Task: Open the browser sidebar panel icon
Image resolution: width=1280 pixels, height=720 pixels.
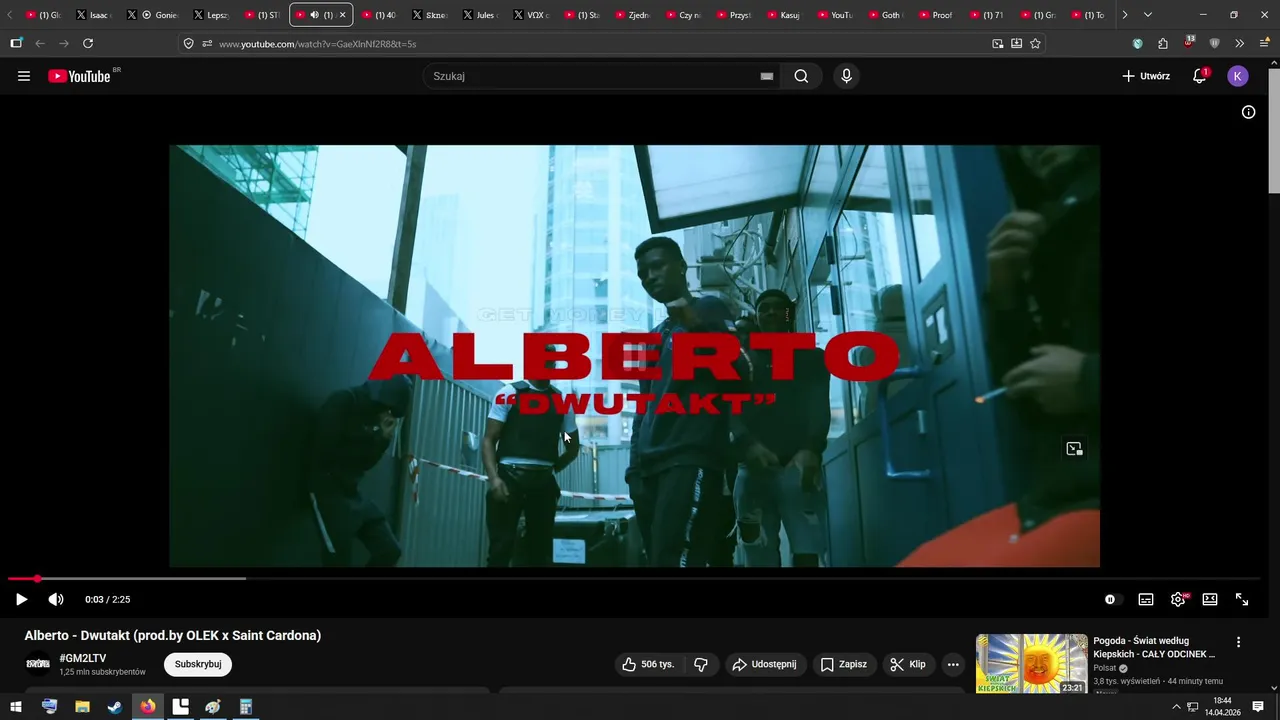Action: point(16,43)
